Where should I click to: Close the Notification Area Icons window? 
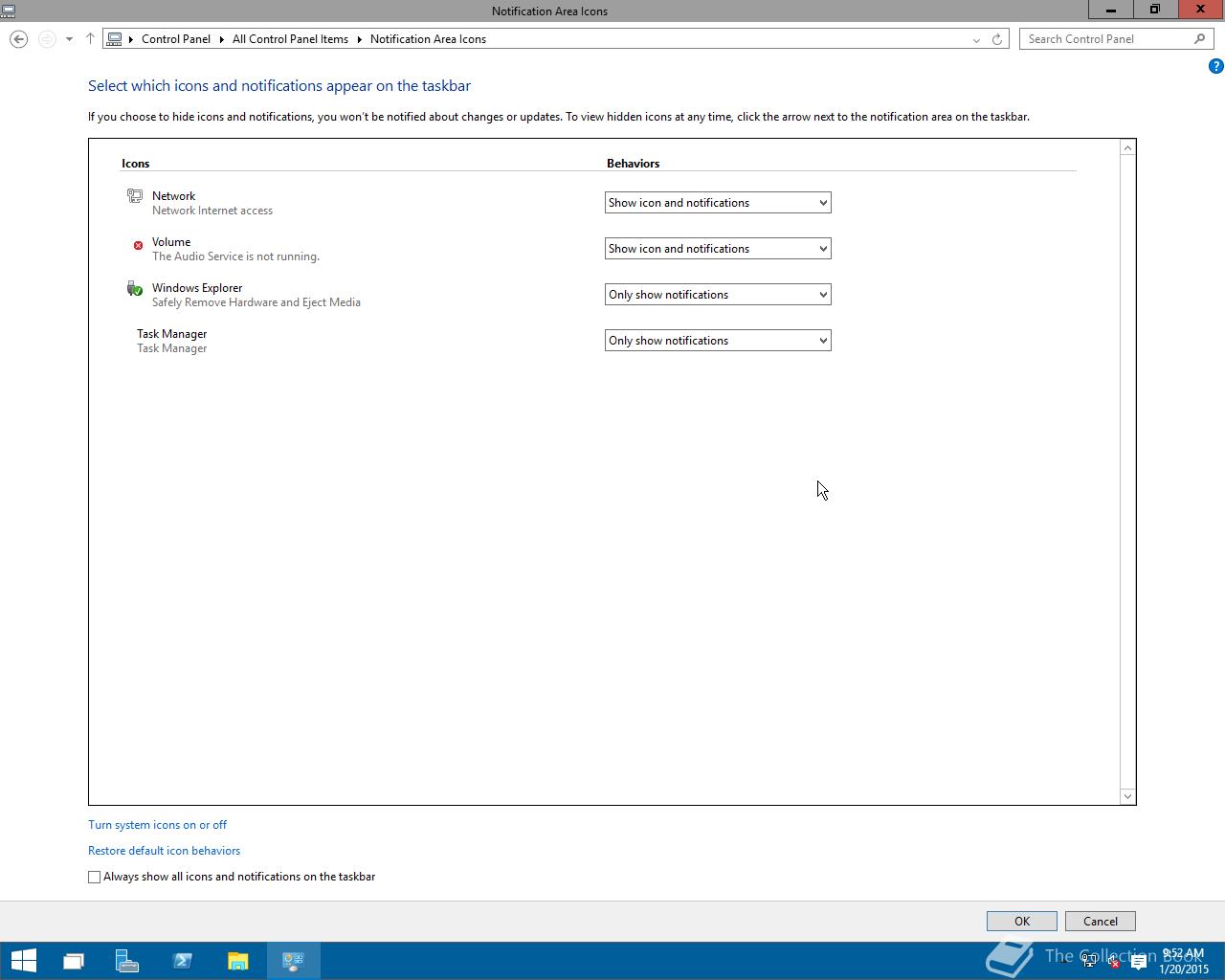click(x=1201, y=10)
